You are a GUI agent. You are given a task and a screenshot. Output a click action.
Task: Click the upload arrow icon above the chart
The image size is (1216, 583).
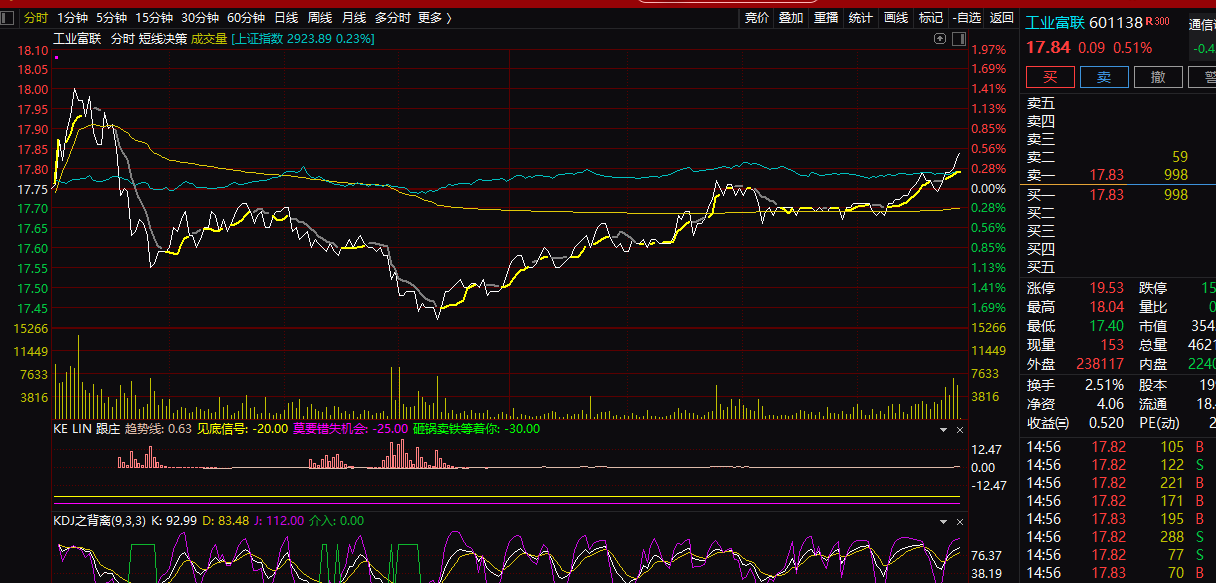coord(939,38)
